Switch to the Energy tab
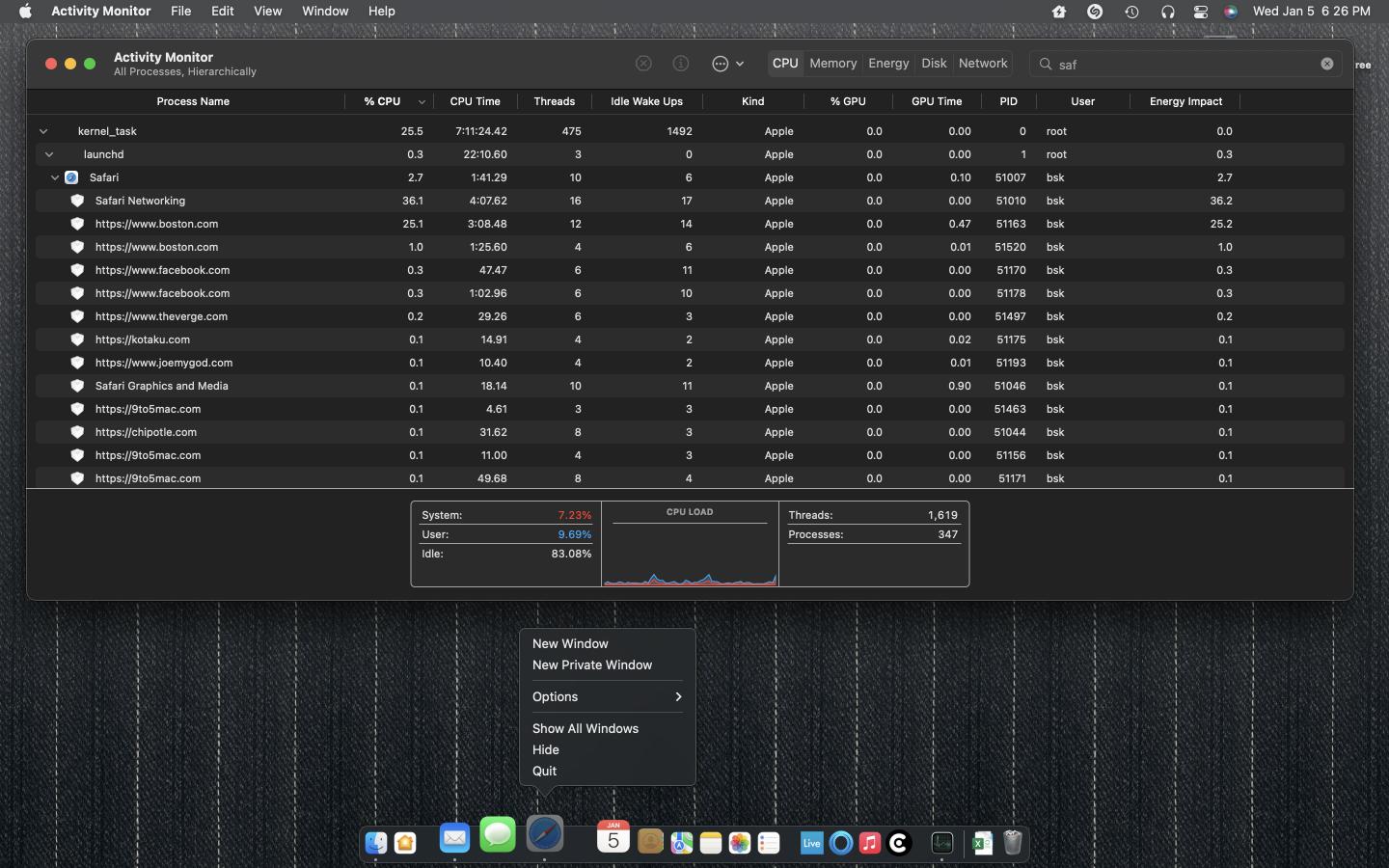 (x=888, y=64)
